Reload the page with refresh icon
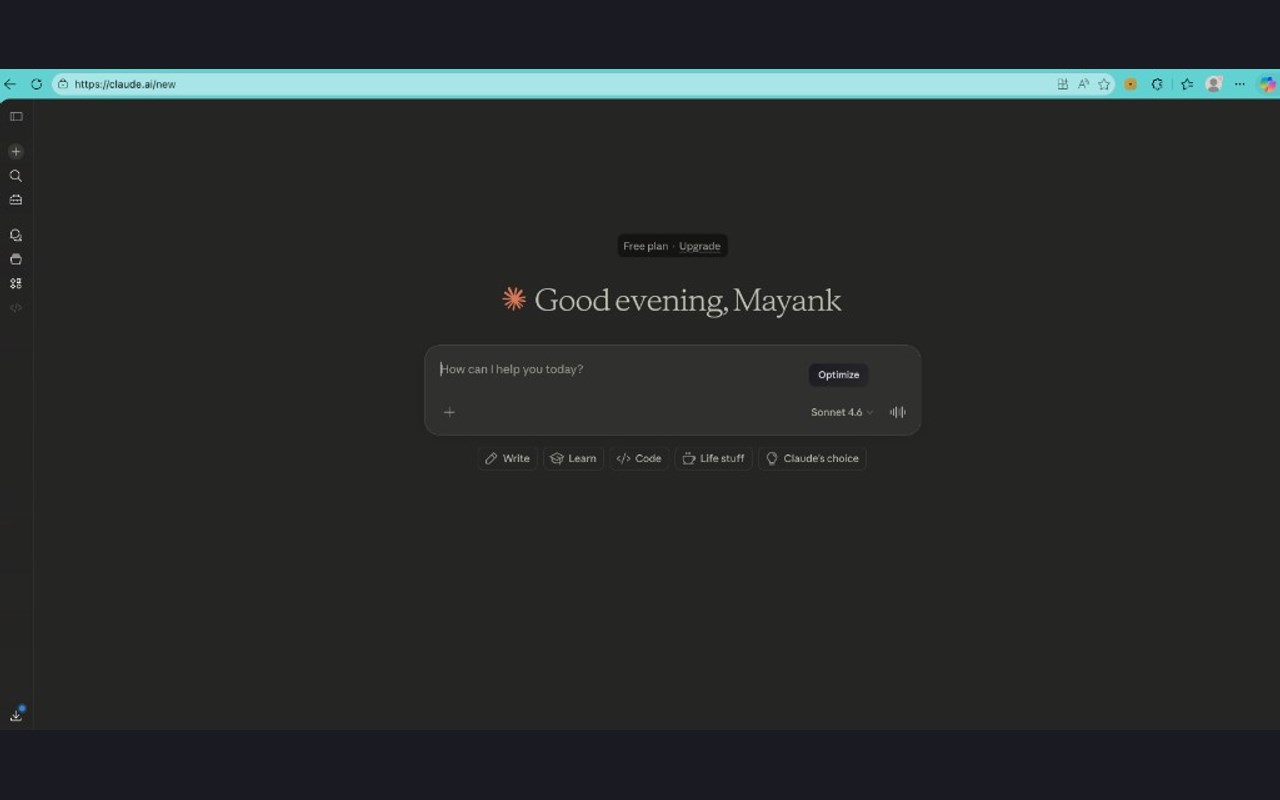Image resolution: width=1280 pixels, height=800 pixels. point(36,84)
